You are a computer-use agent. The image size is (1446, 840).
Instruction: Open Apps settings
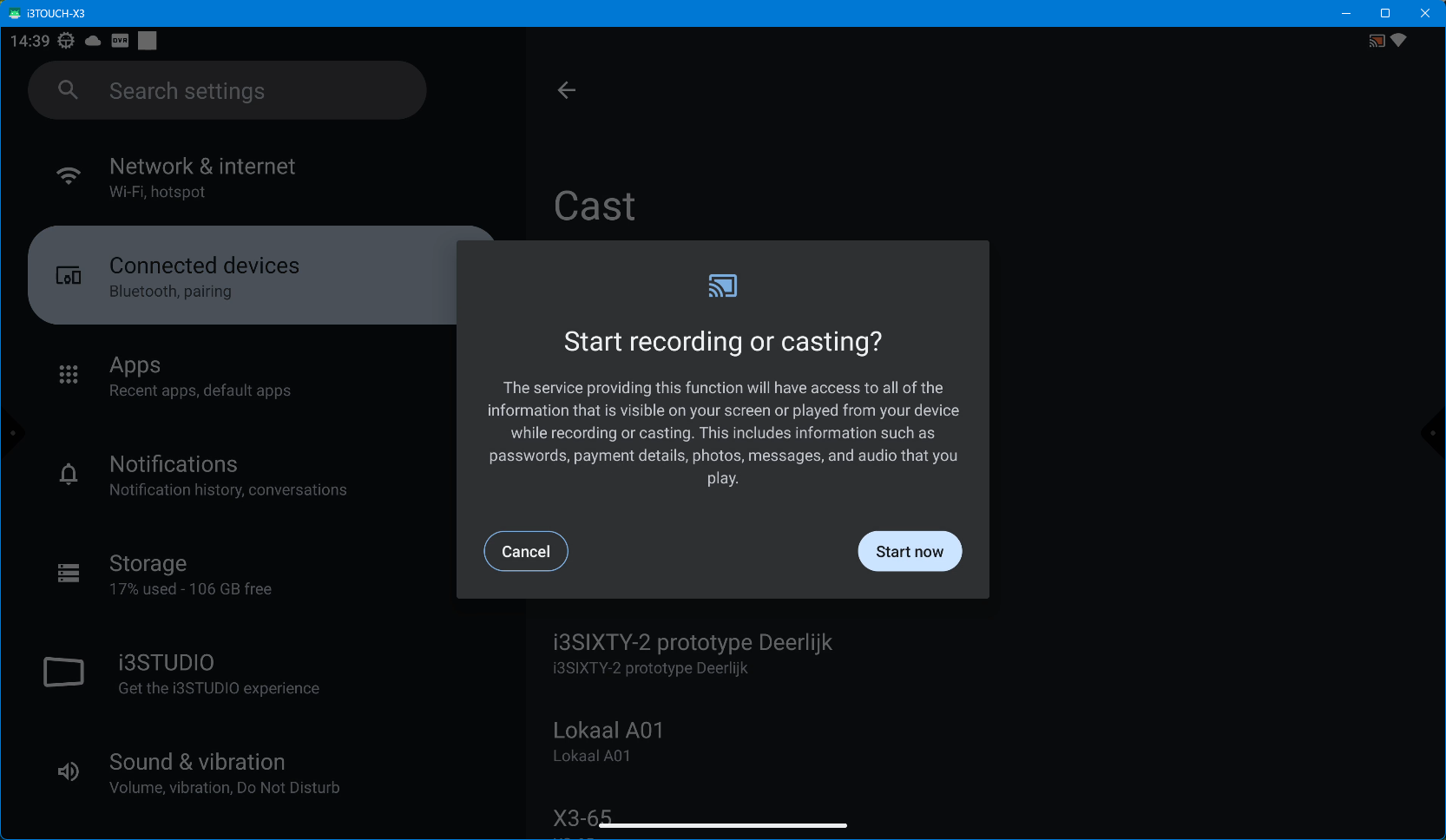(x=200, y=376)
